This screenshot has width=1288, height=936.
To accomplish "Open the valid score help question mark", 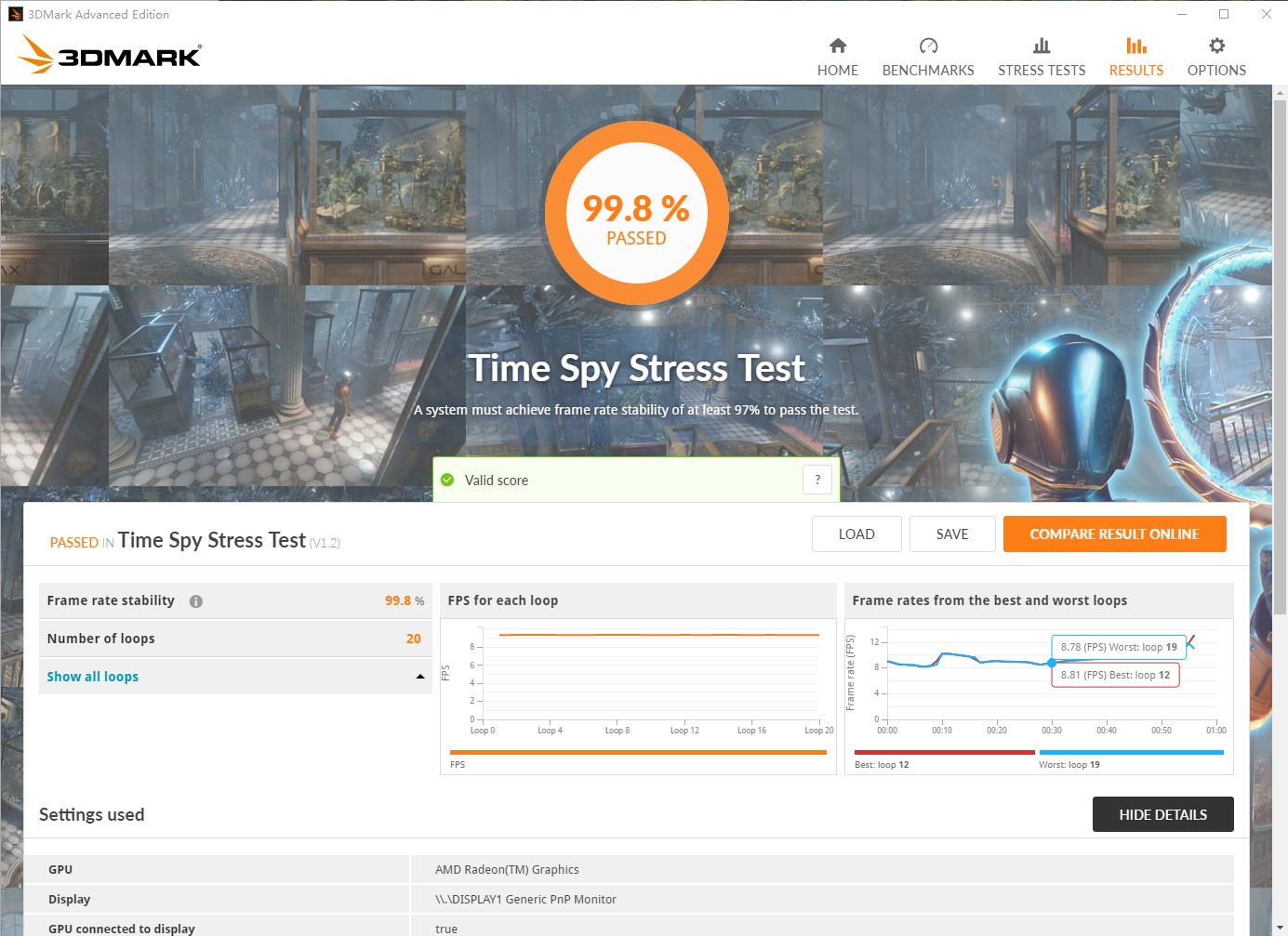I will coord(817,480).
